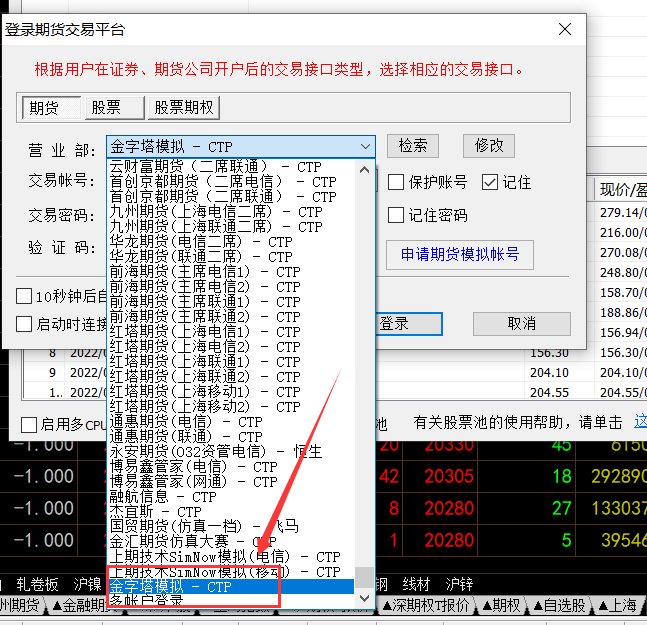Image resolution: width=647 pixels, height=625 pixels.
Task: Open the 轧卷板 quote tab
Action: point(37,584)
